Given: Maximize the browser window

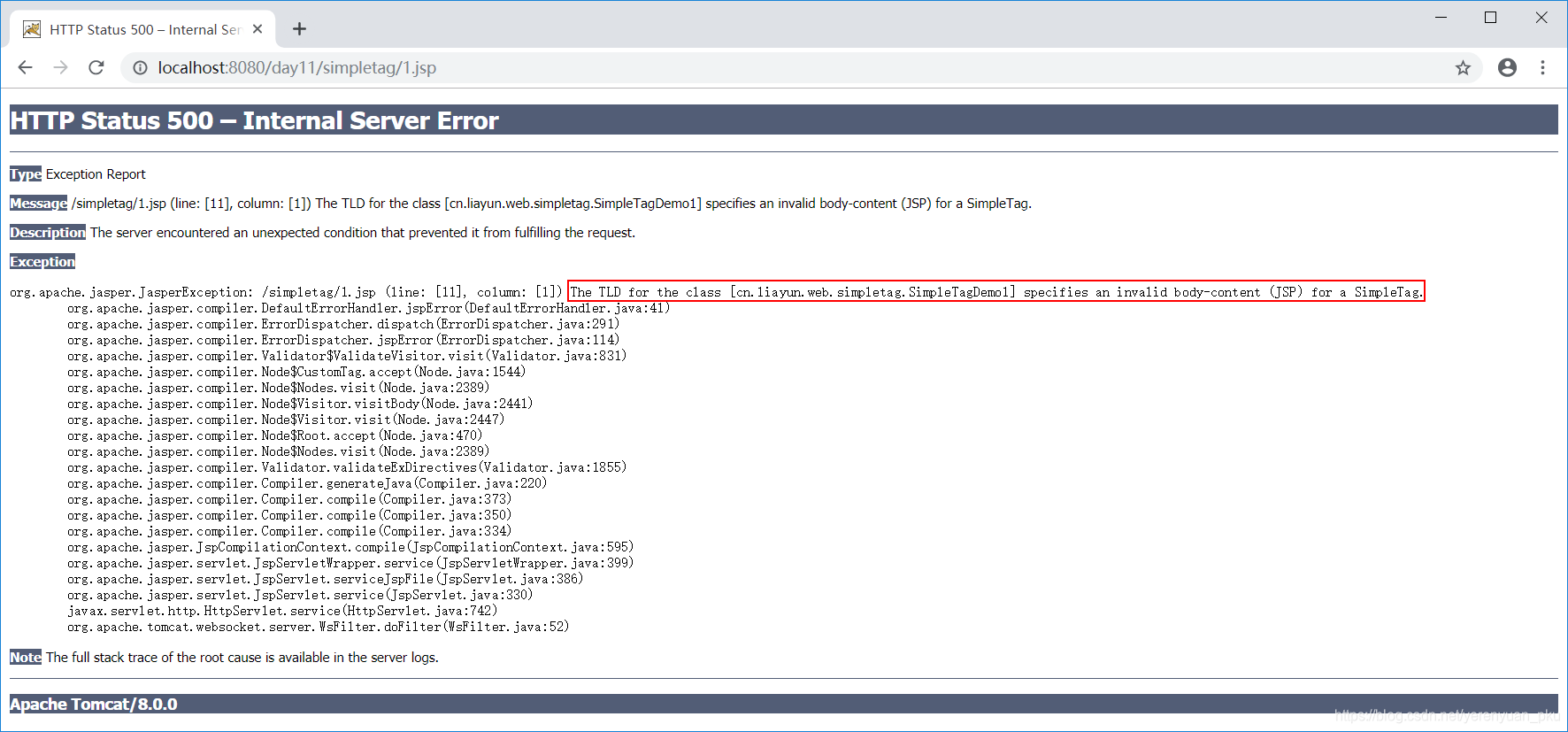Looking at the screenshot, I should click(x=1490, y=18).
